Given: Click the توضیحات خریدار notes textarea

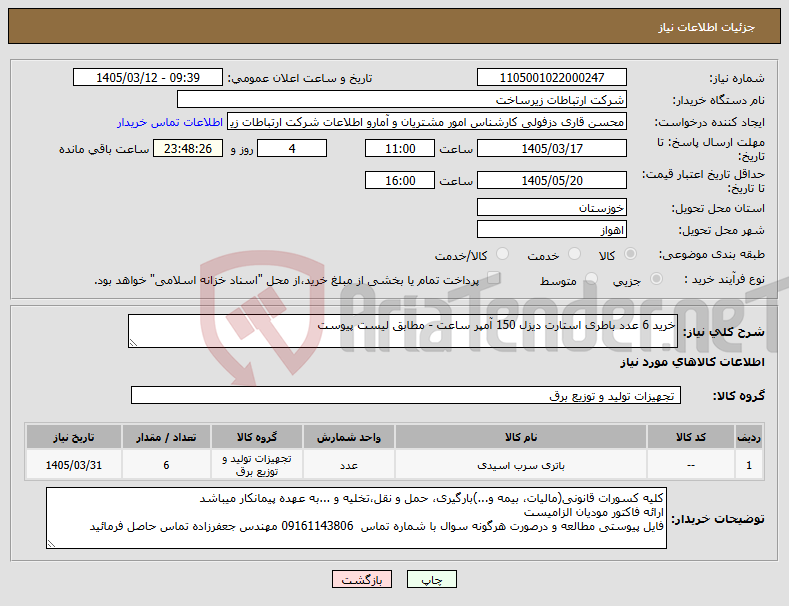Looking at the screenshot, I should coord(356,518).
